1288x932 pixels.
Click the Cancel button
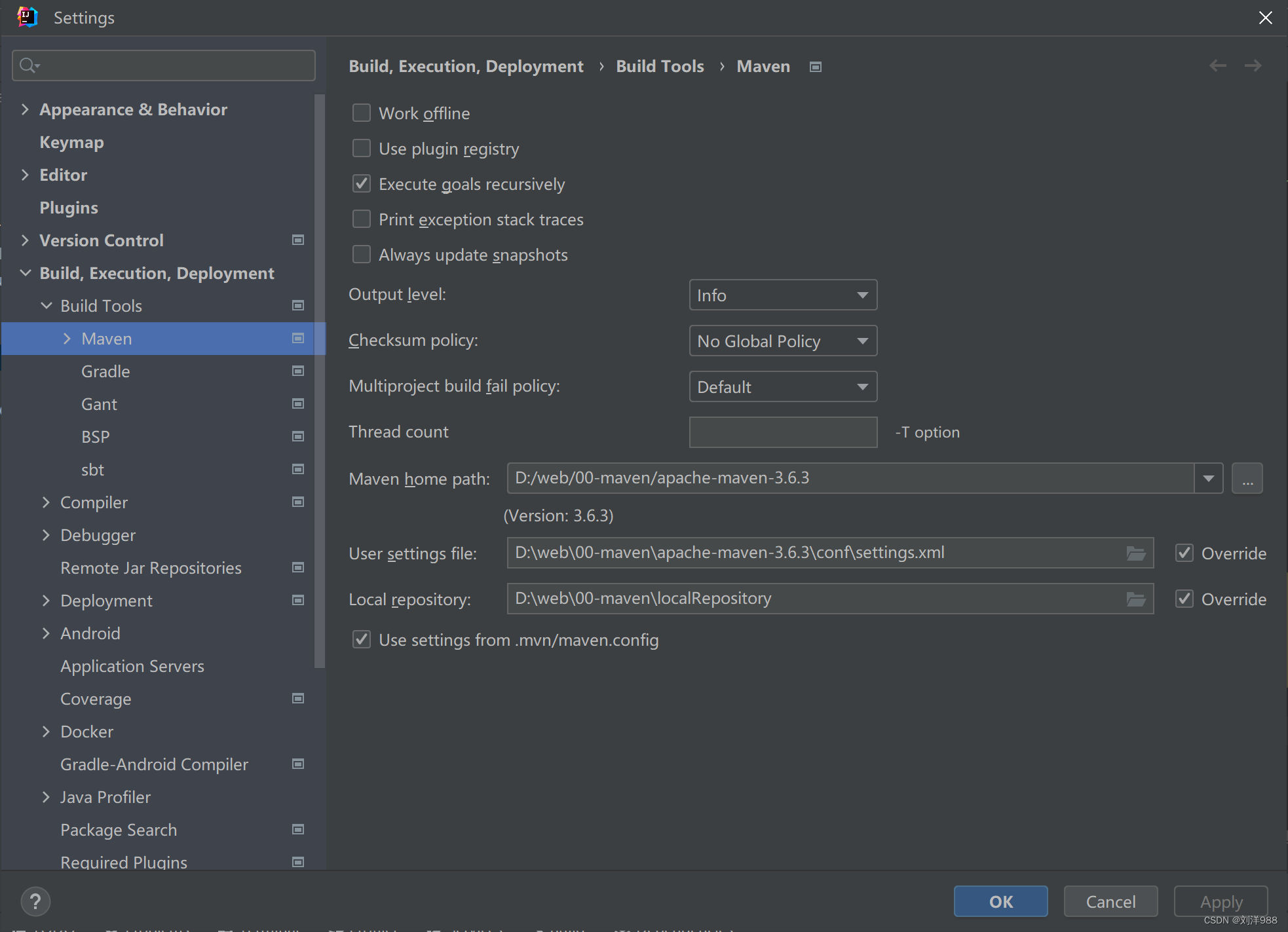pos(1111,902)
